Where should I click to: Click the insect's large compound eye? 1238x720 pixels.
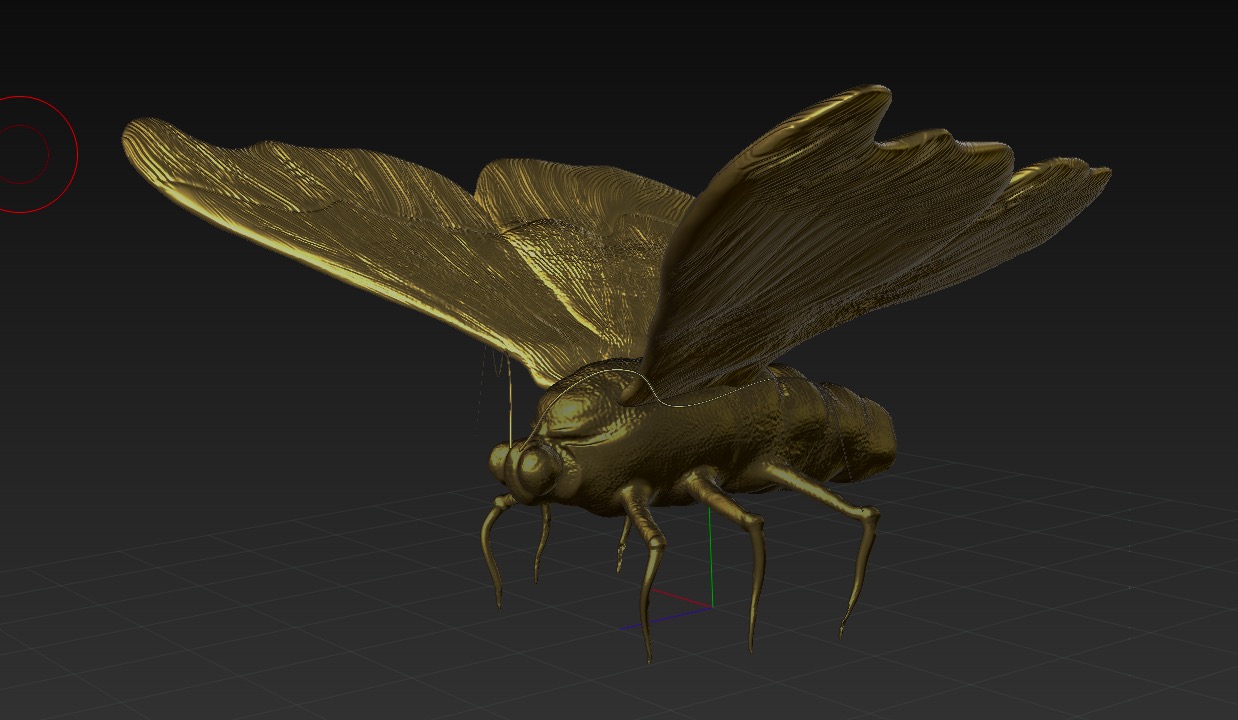pos(535,468)
